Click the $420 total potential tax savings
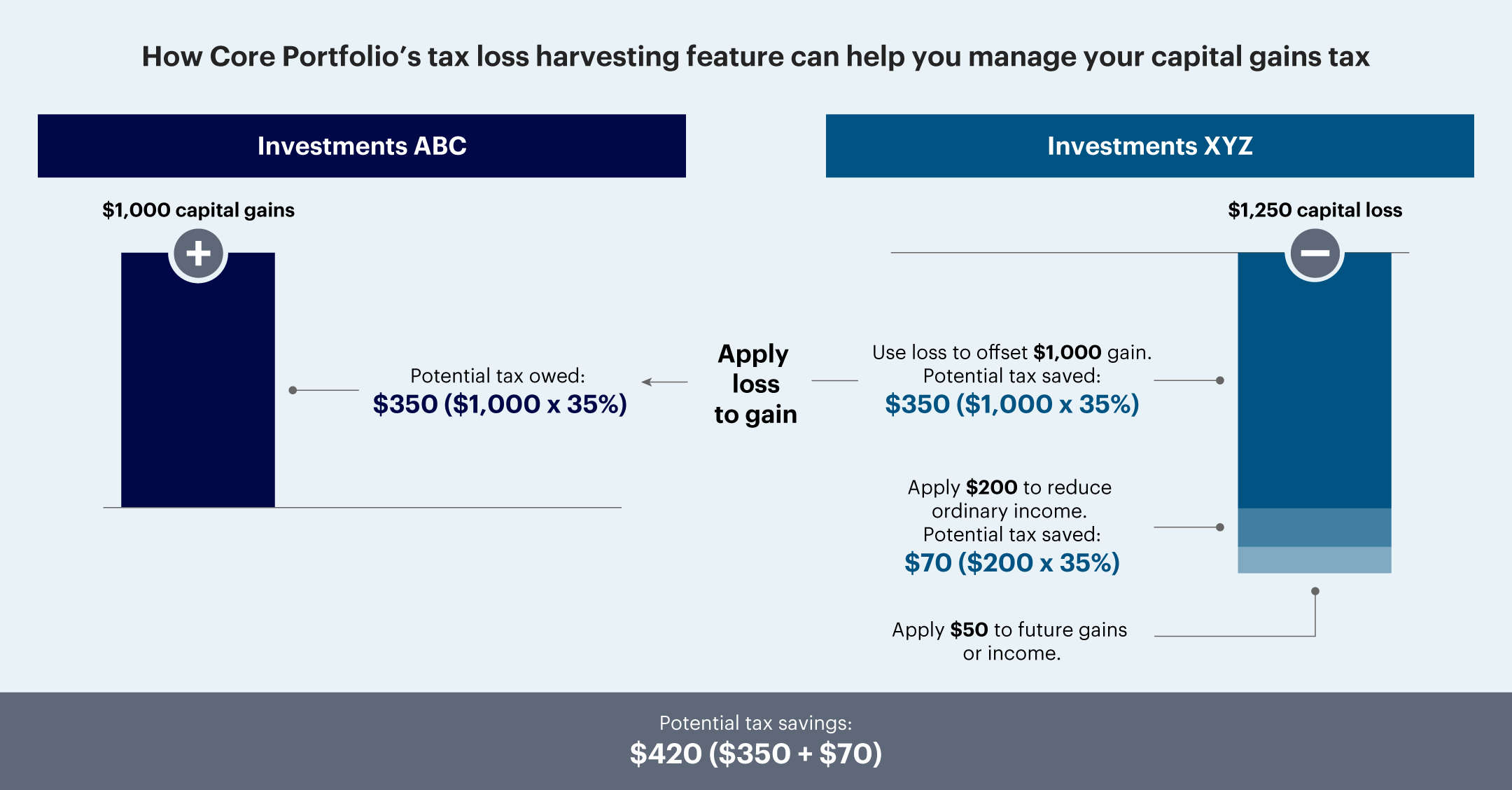Viewport: 1512px width, 790px height. tap(756, 754)
